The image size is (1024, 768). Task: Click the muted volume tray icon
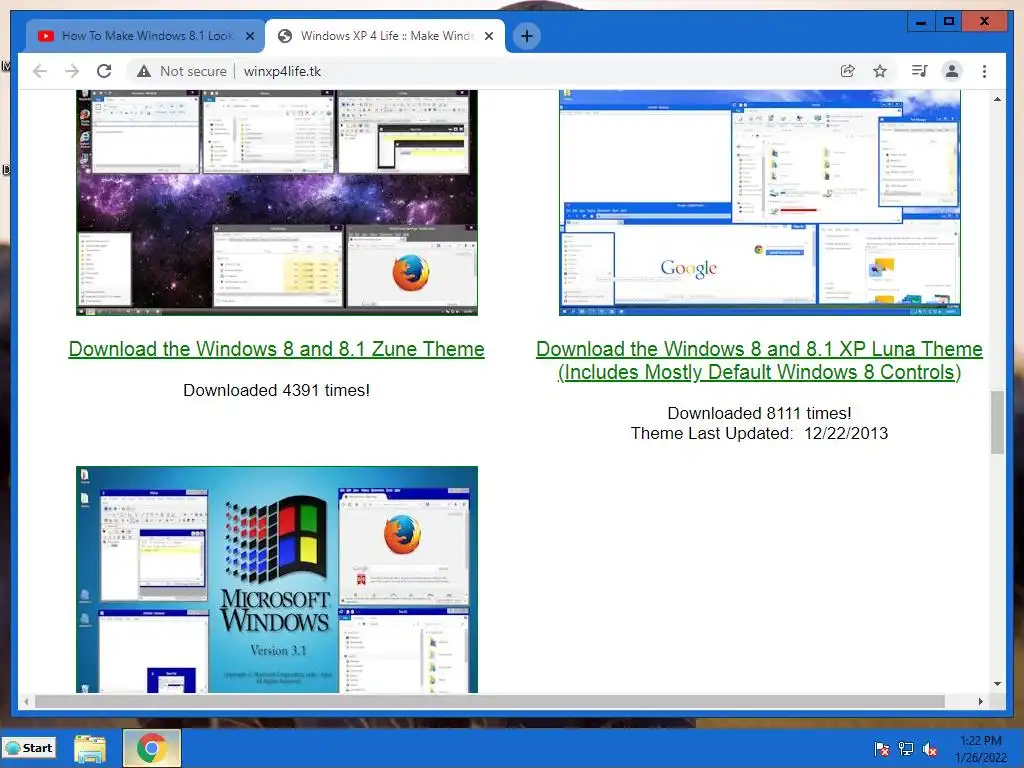pos(930,748)
